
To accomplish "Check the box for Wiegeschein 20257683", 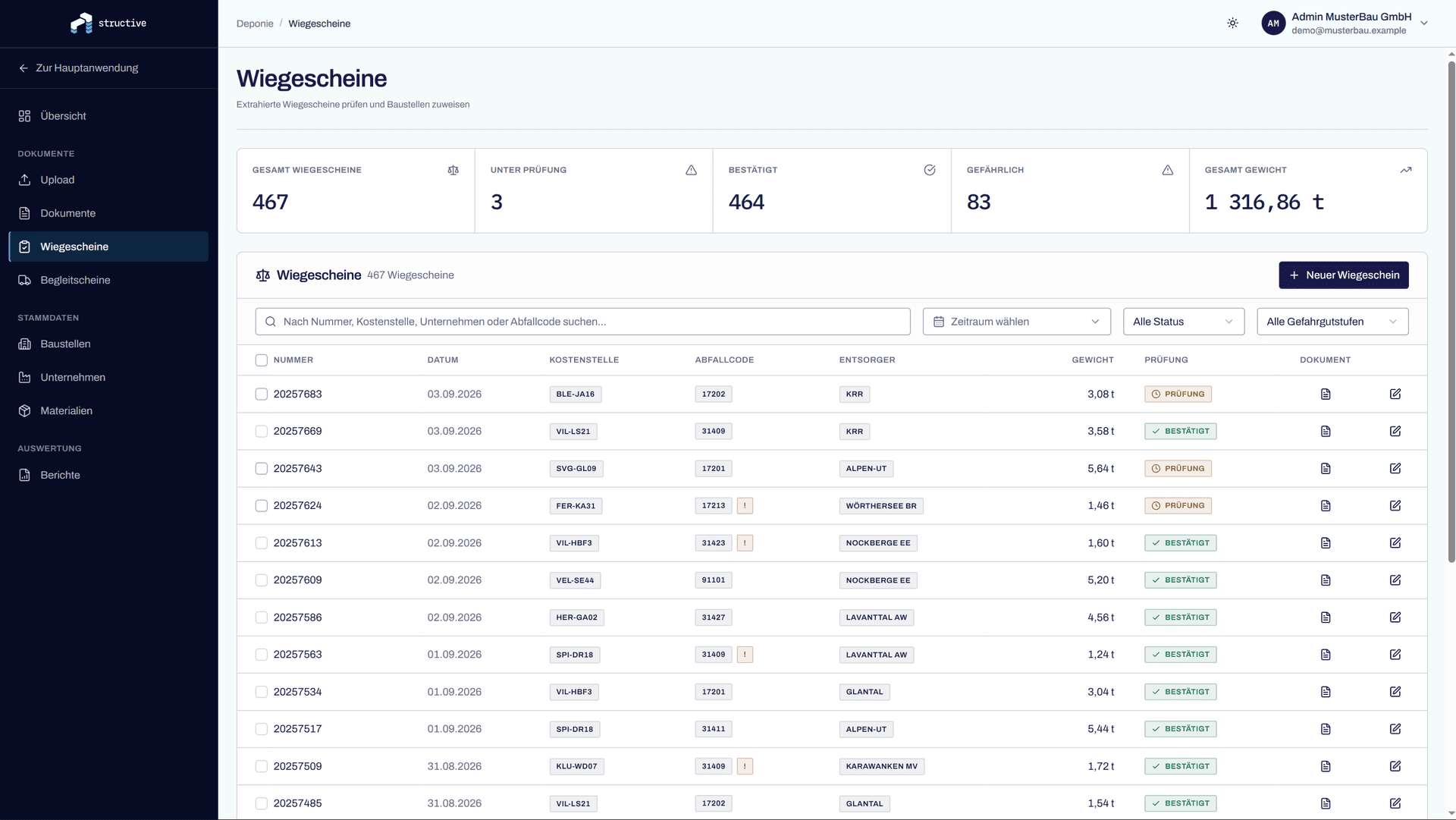I will coord(262,394).
